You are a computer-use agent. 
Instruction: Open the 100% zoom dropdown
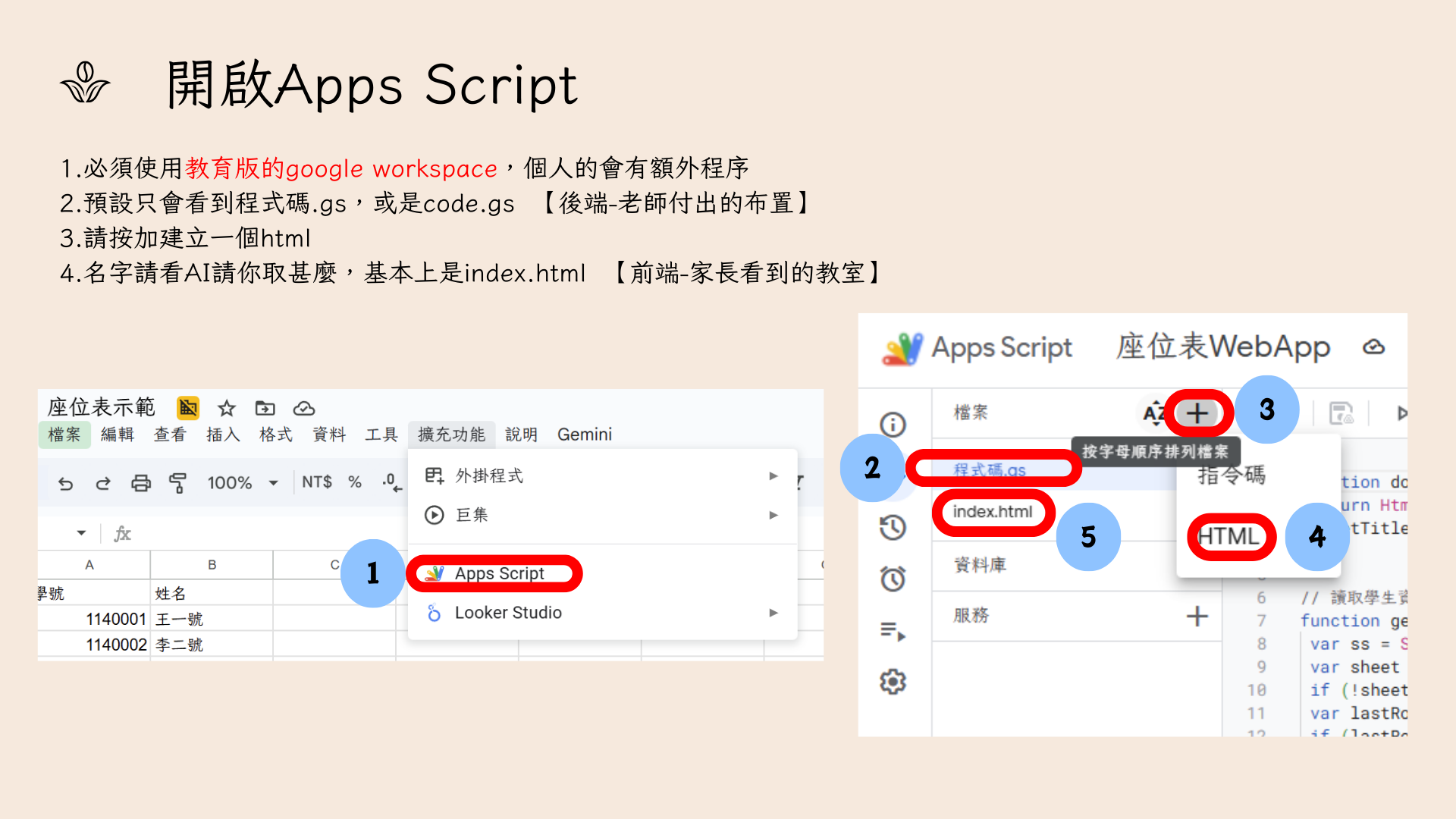click(x=243, y=483)
